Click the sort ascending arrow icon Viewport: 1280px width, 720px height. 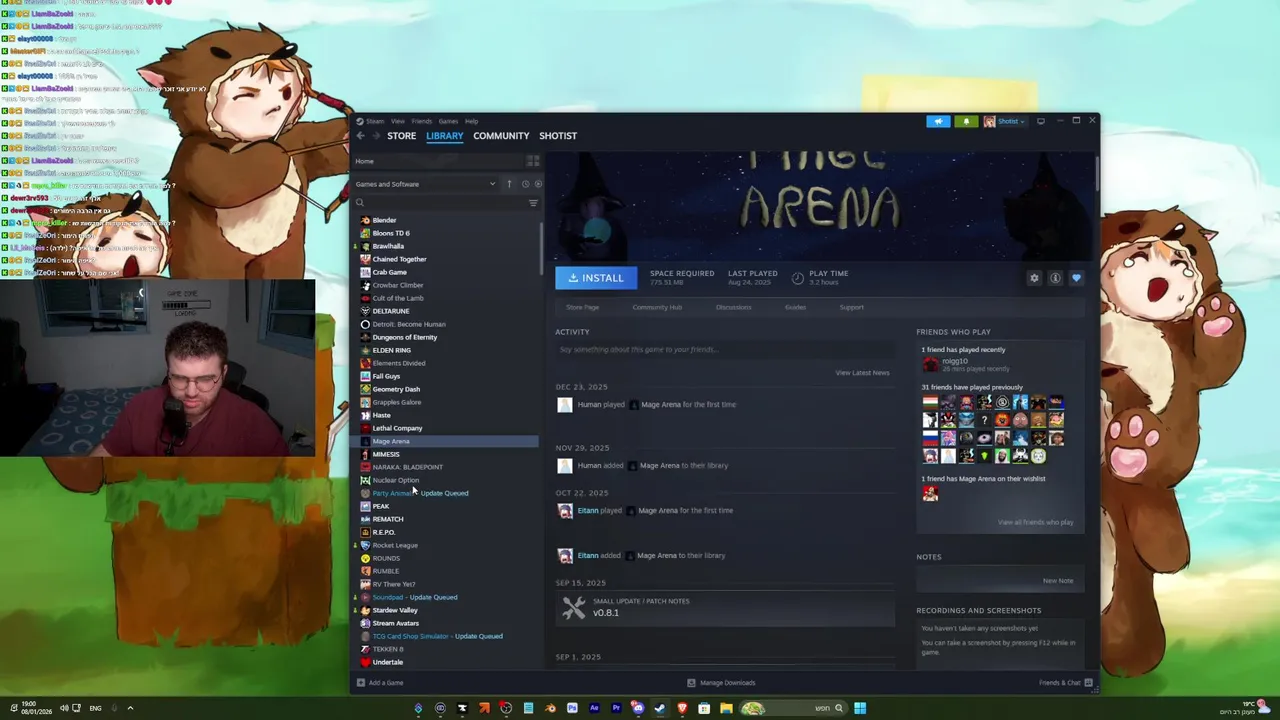point(509,184)
